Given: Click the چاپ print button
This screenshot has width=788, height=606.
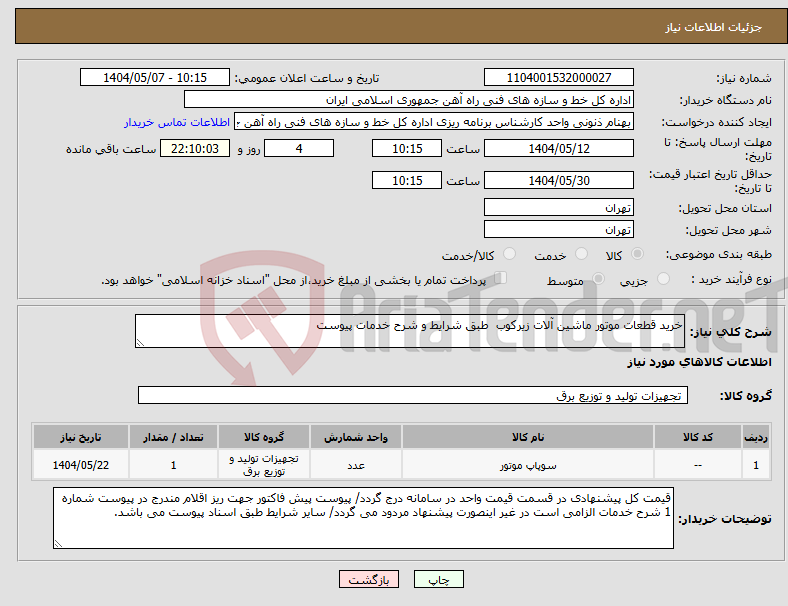Looking at the screenshot, I should pyautogui.click(x=439, y=579).
